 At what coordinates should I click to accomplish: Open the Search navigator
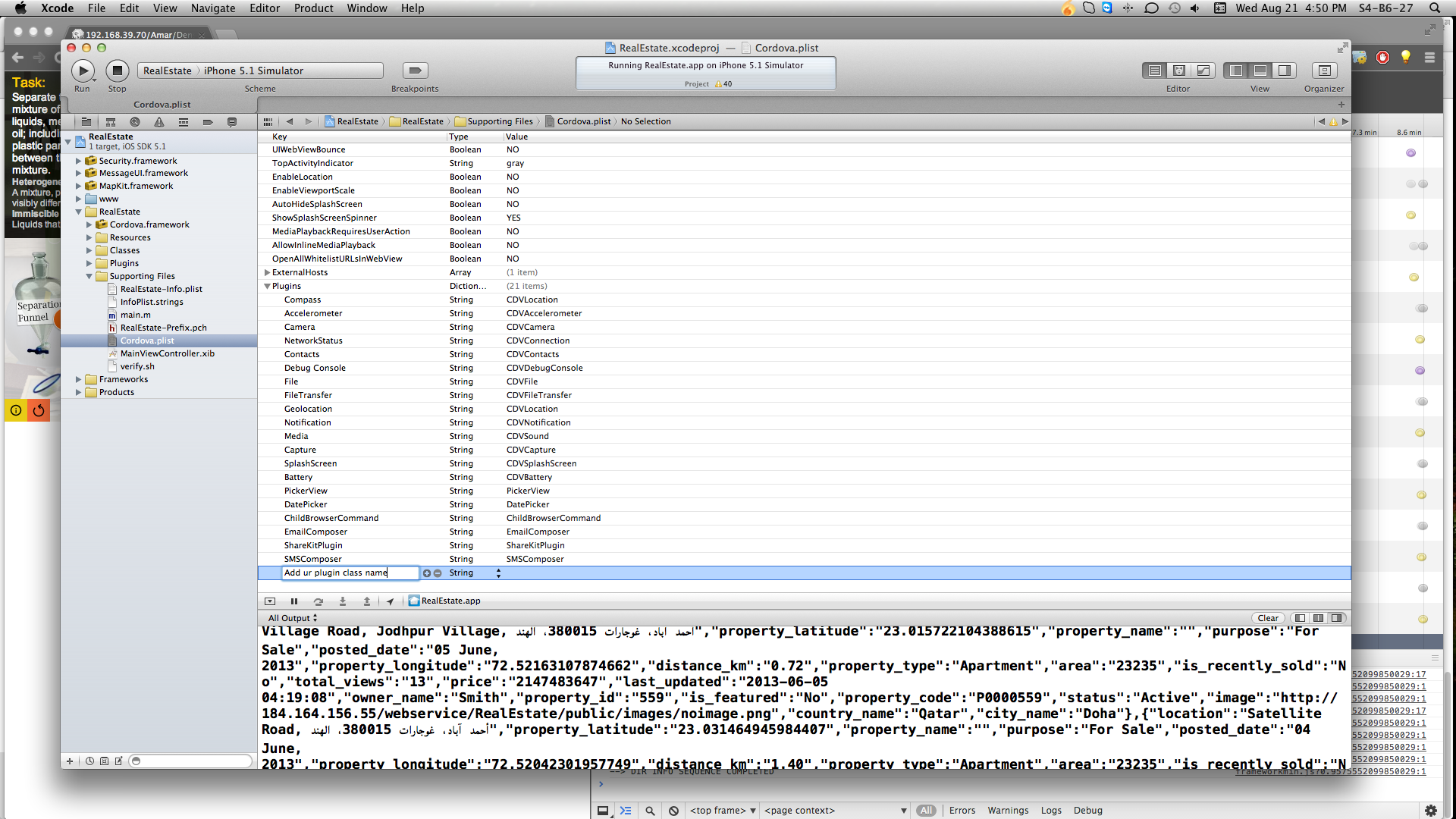tap(135, 122)
